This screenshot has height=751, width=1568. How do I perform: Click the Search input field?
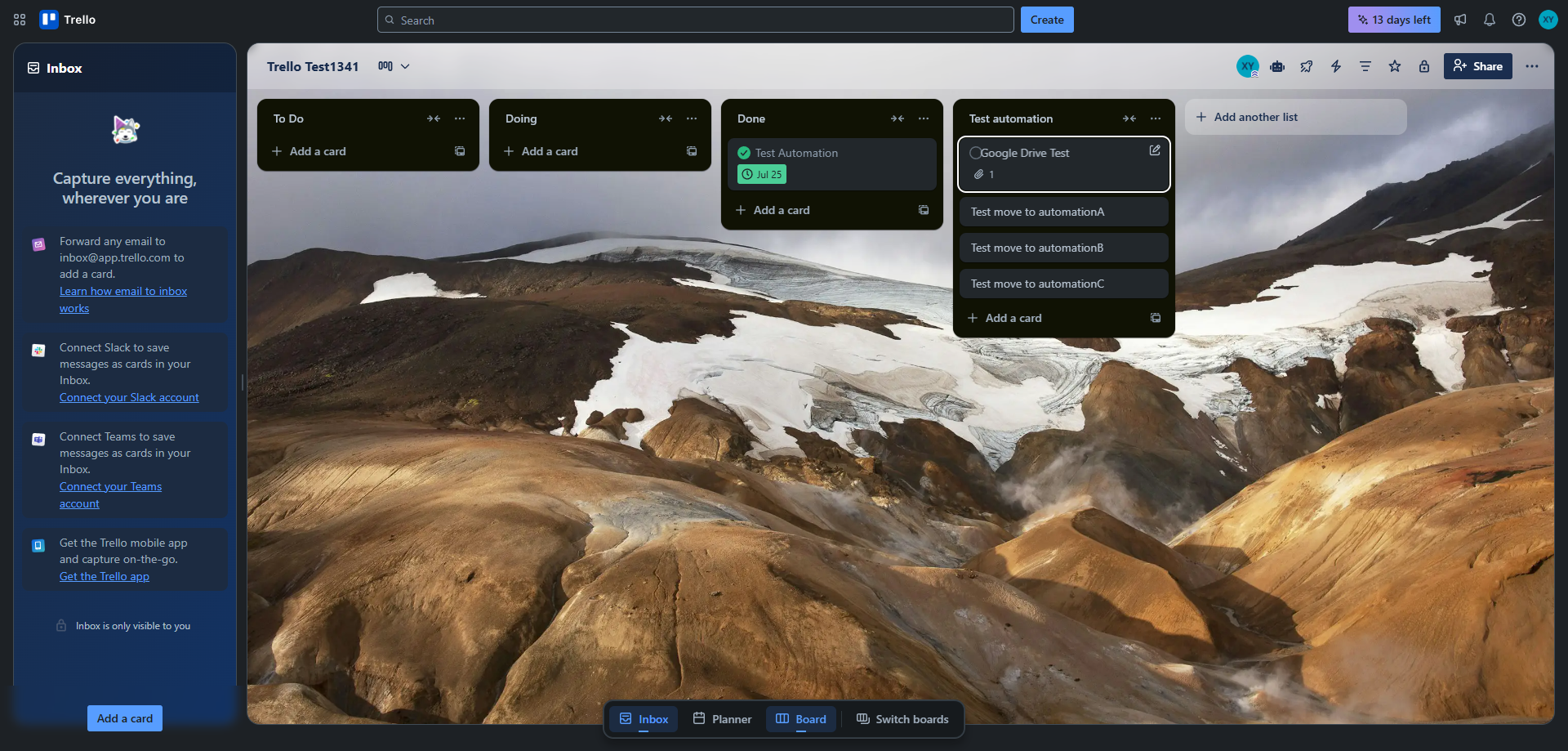point(696,20)
